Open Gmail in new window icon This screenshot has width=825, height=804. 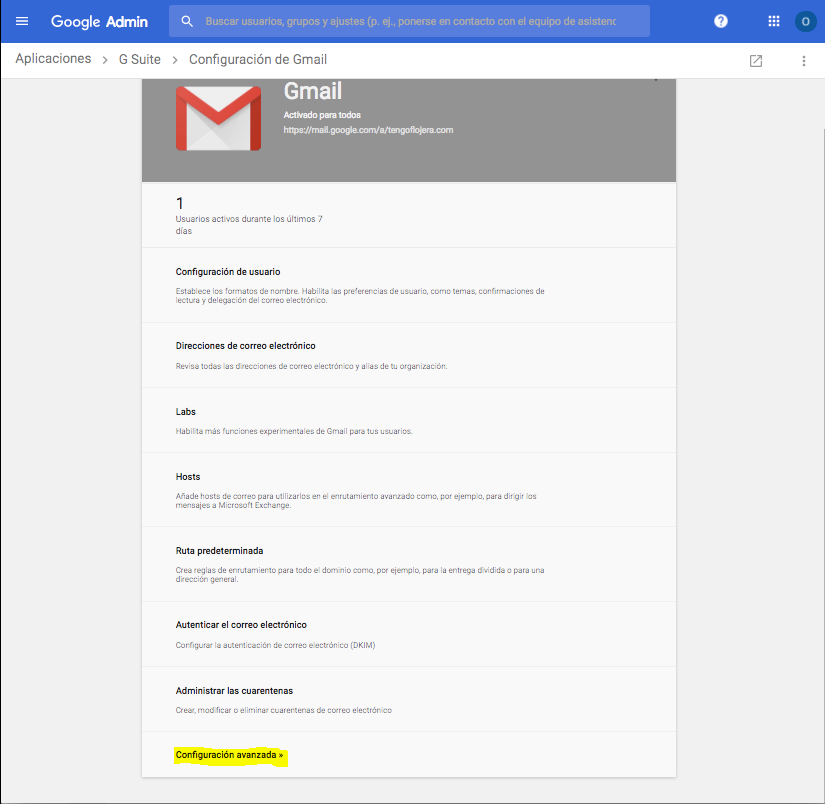[756, 61]
